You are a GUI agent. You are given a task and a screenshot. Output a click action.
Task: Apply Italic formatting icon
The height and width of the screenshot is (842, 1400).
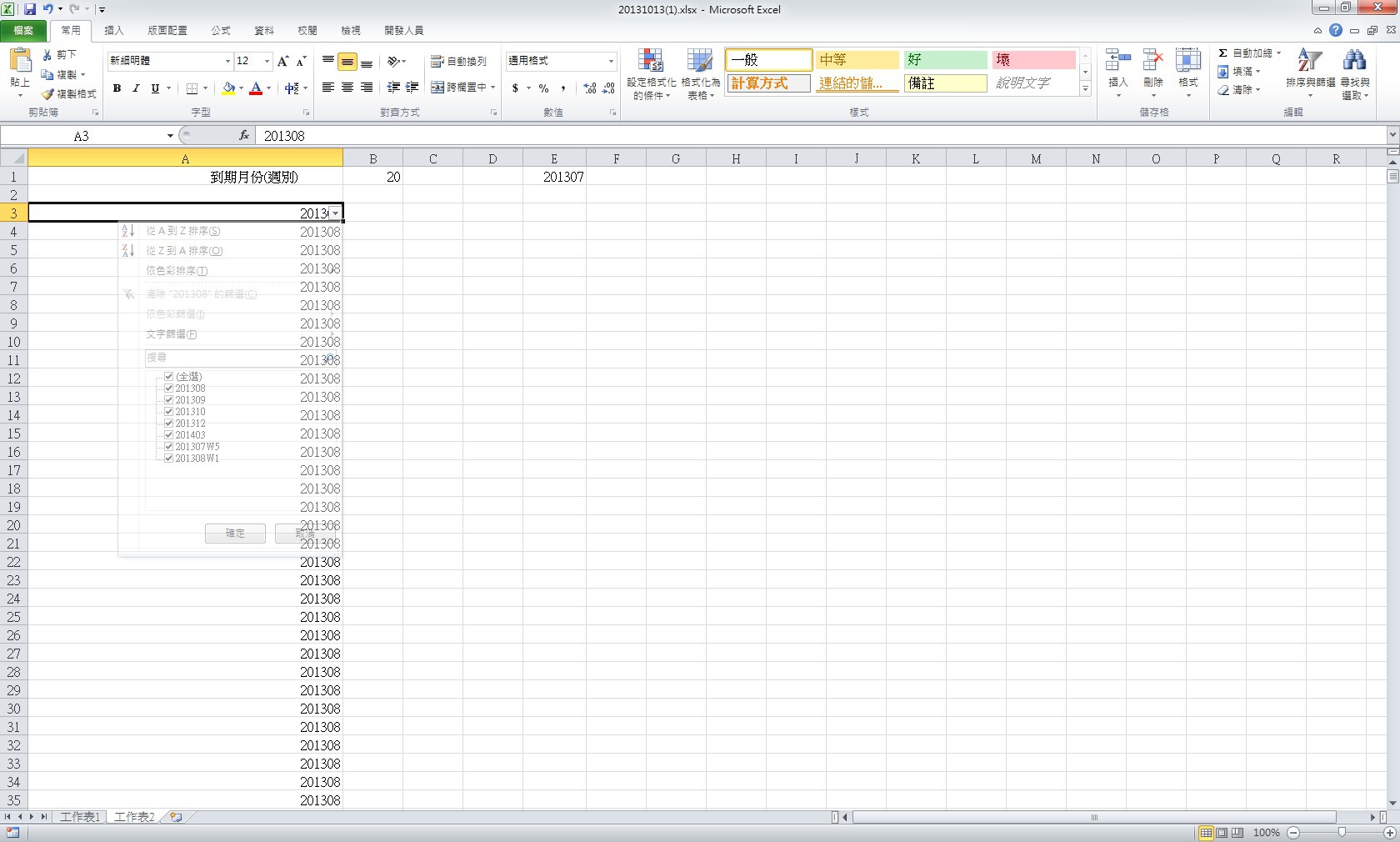(136, 88)
